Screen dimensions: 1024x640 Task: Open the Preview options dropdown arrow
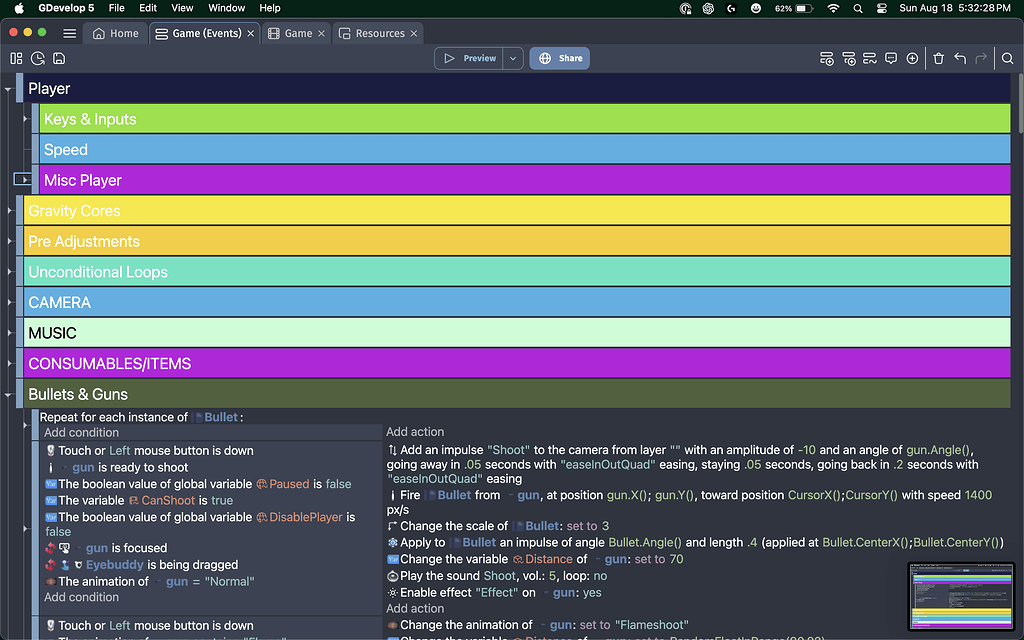point(511,58)
